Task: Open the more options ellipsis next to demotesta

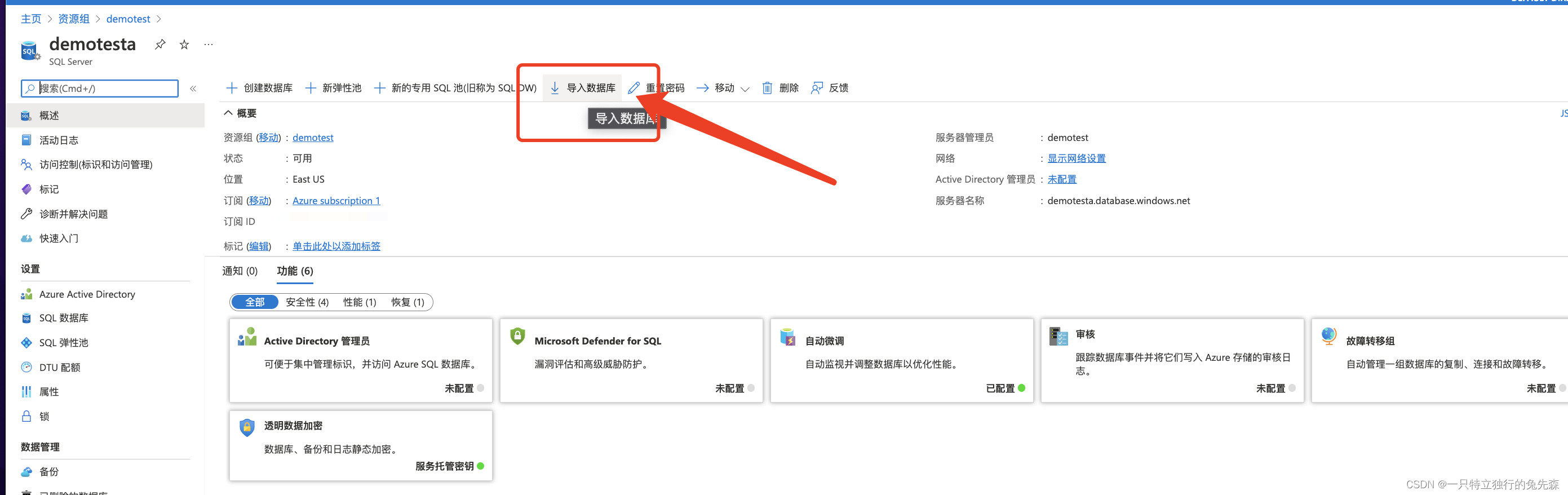Action: [x=208, y=45]
